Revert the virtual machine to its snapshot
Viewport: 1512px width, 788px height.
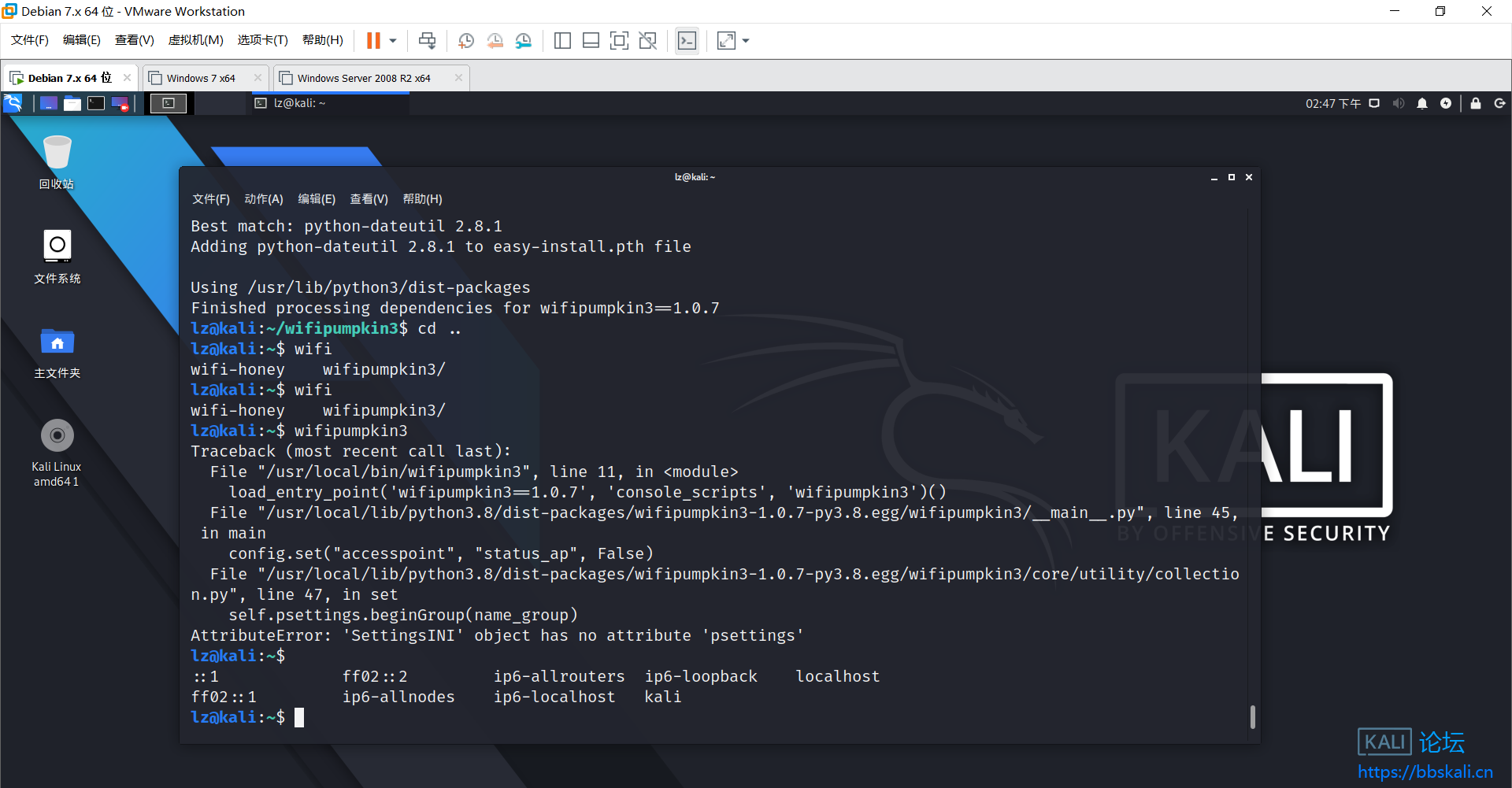(x=495, y=40)
